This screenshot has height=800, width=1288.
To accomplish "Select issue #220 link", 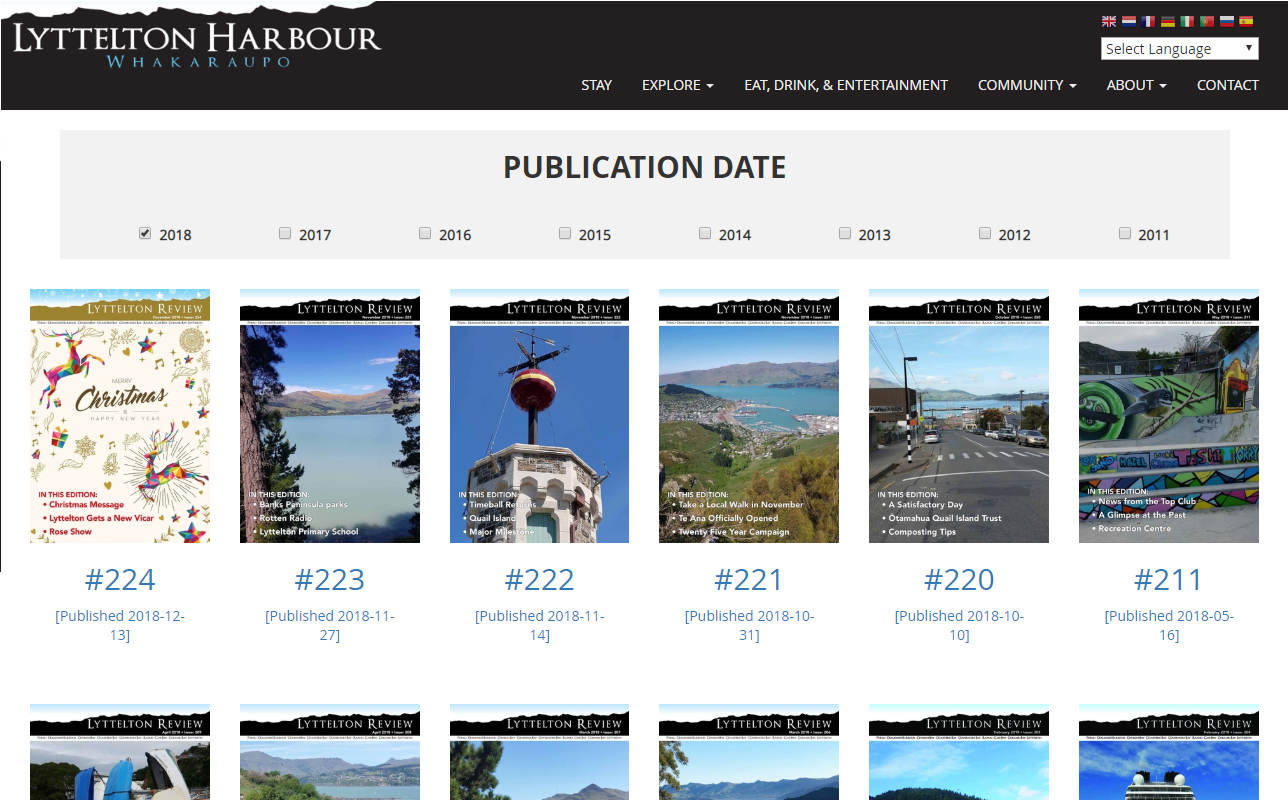I will [959, 579].
